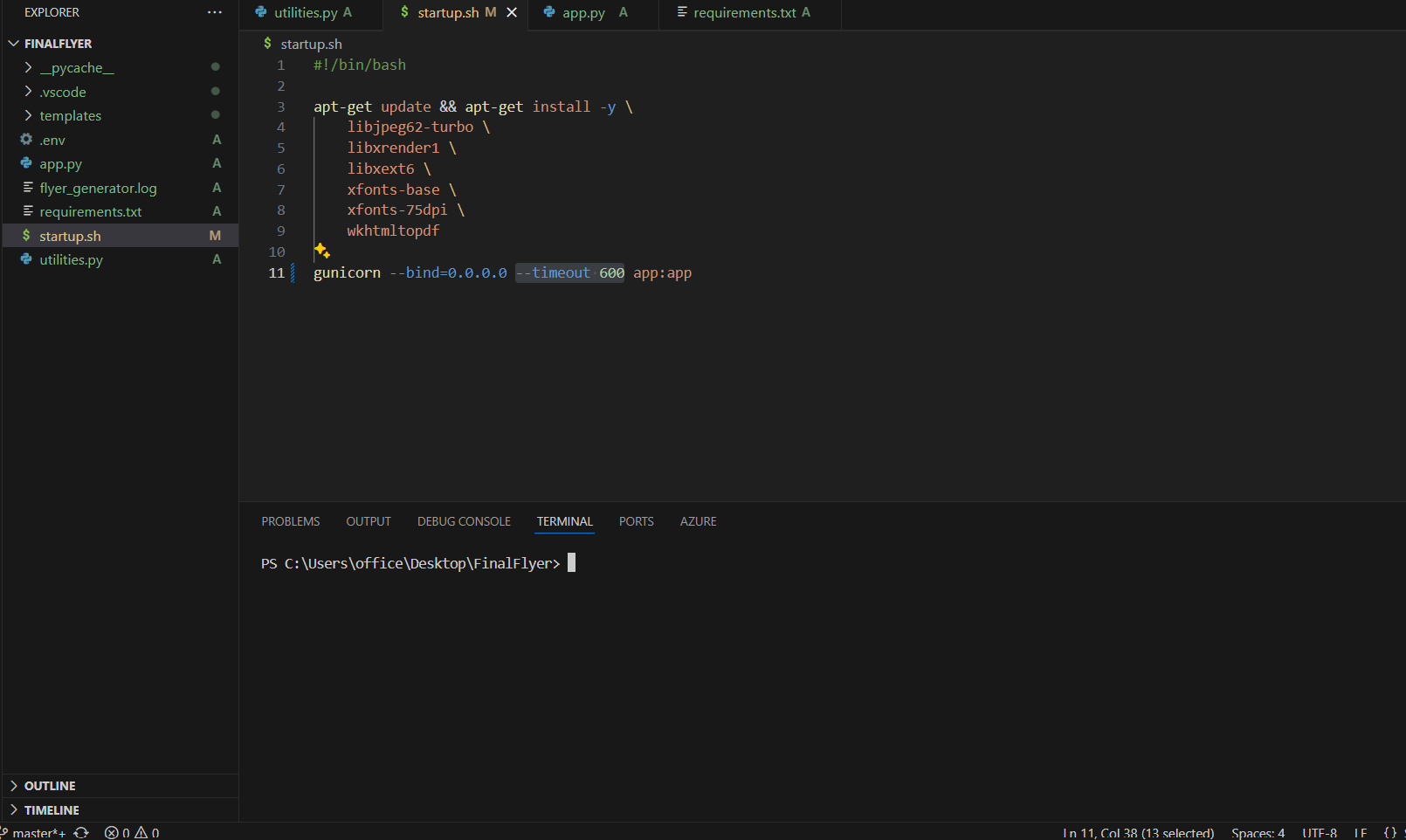Click the language mode braces in status bar
The height and width of the screenshot is (840, 1406).
(1390, 832)
